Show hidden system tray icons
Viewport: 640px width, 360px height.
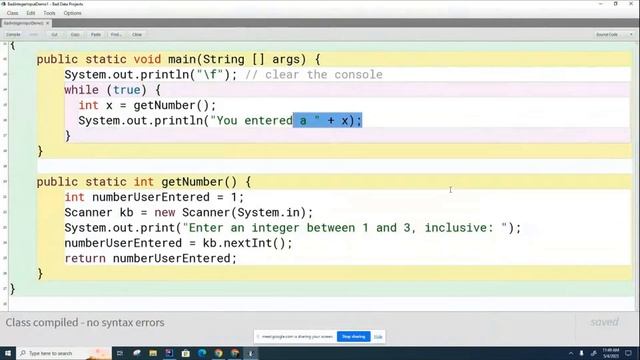tap(571, 353)
